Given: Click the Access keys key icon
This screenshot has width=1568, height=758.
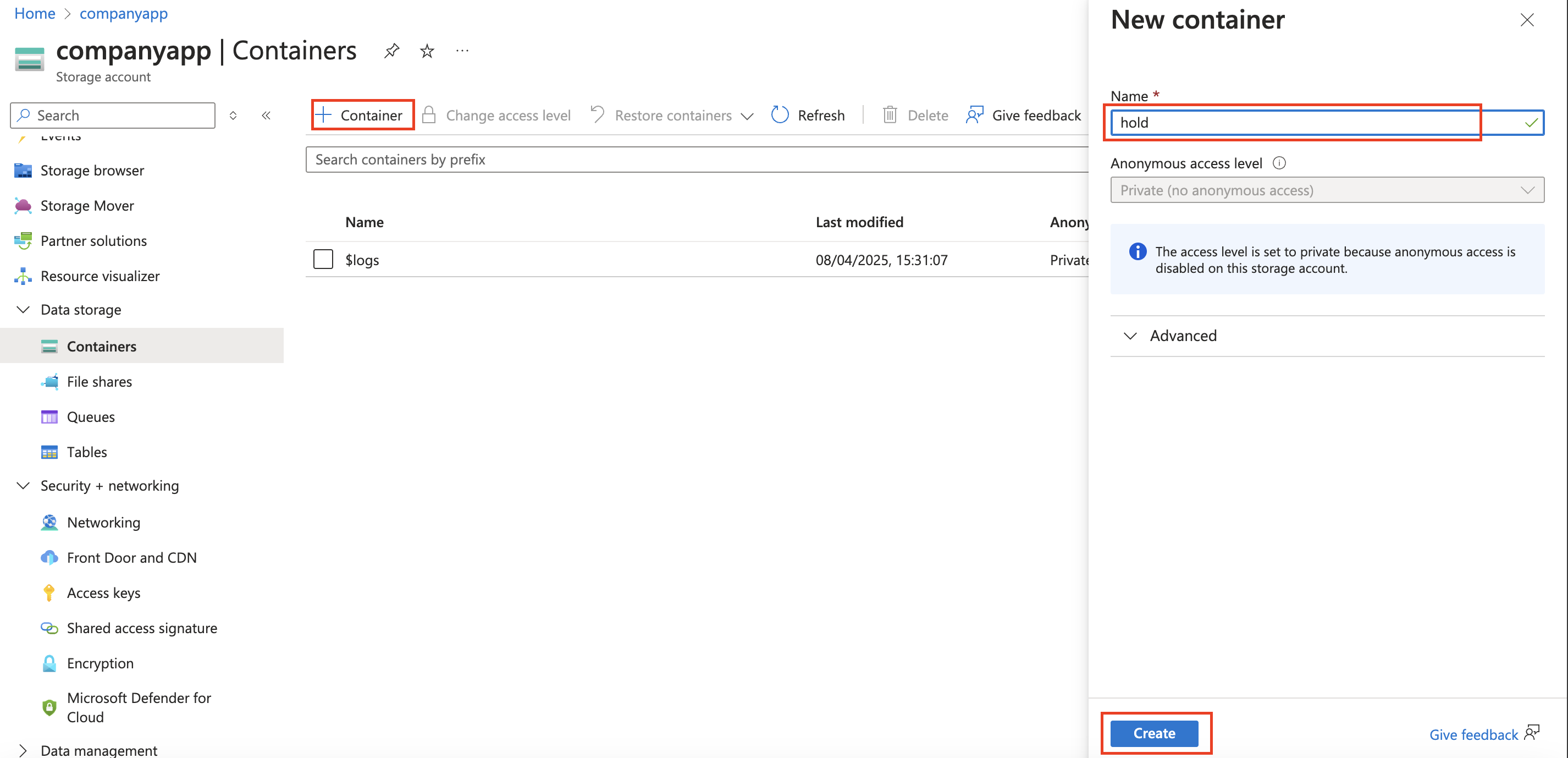Looking at the screenshot, I should (49, 593).
